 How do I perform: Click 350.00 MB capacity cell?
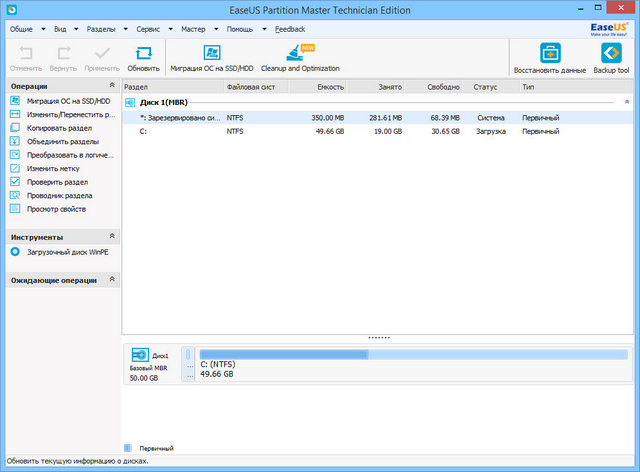(x=328, y=118)
